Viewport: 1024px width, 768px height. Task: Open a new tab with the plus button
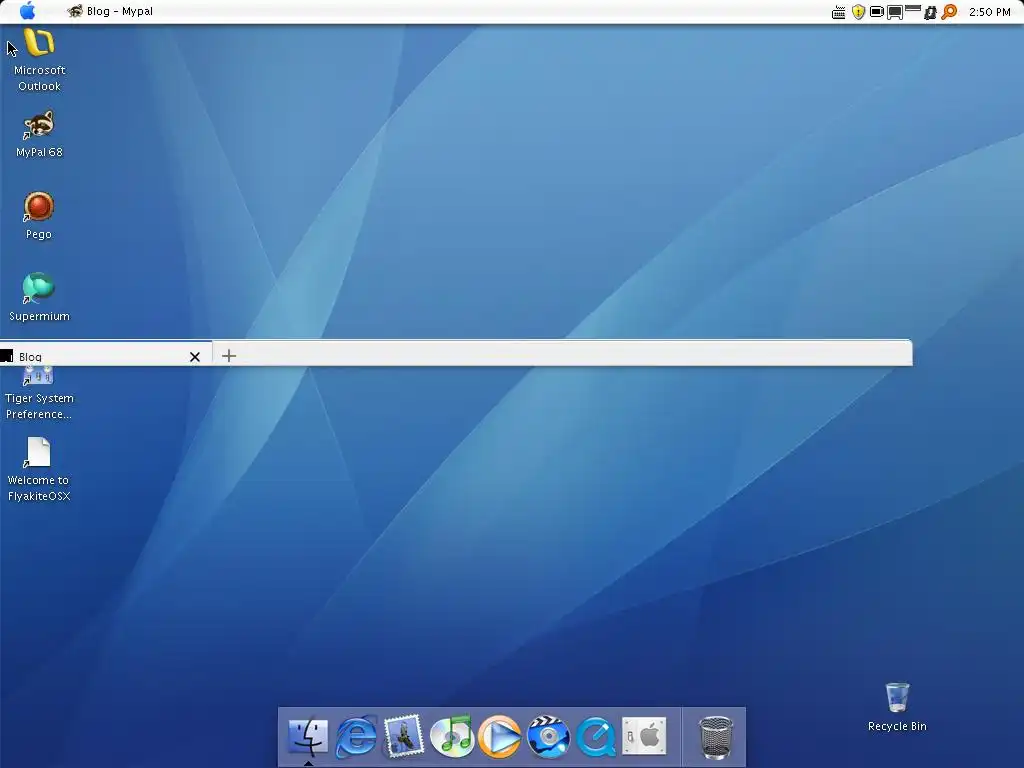coord(229,356)
